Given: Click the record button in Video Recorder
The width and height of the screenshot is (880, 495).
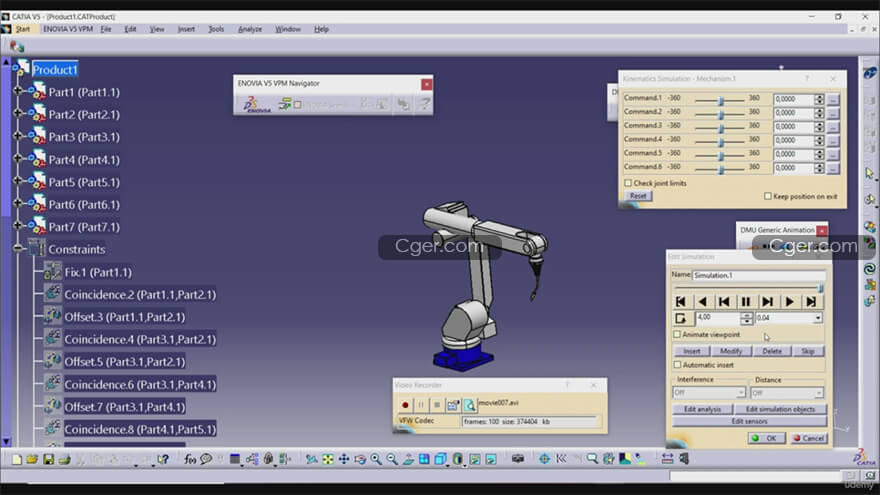Looking at the screenshot, I should click(405, 405).
